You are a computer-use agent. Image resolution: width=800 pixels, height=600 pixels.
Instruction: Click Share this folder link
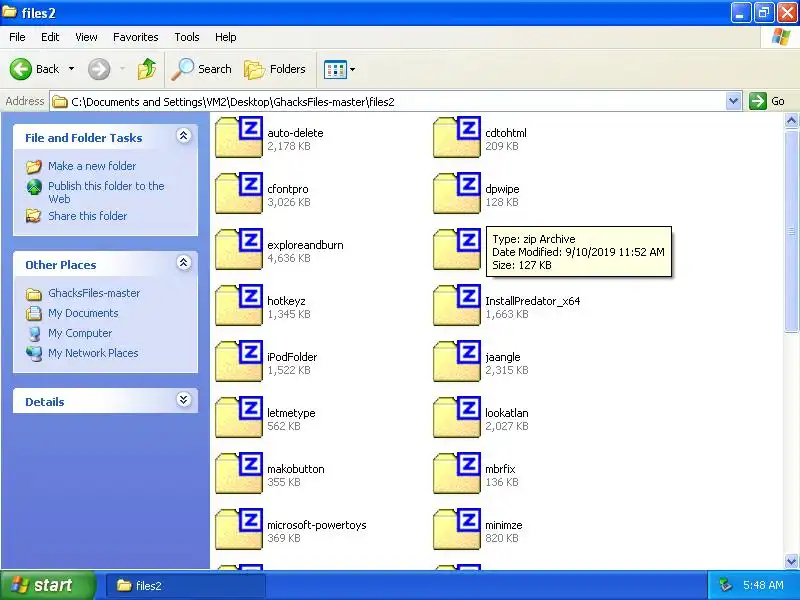(x=88, y=216)
